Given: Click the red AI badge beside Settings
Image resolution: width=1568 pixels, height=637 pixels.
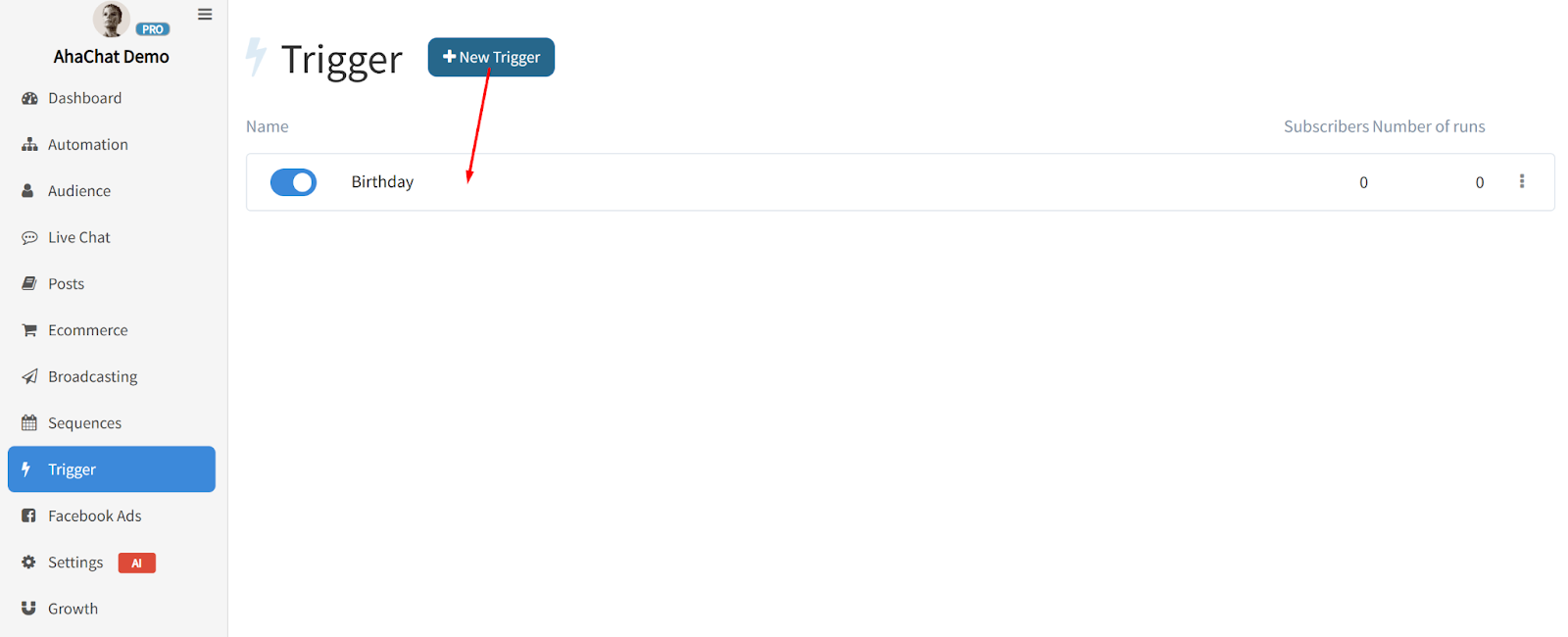Looking at the screenshot, I should [x=137, y=563].
